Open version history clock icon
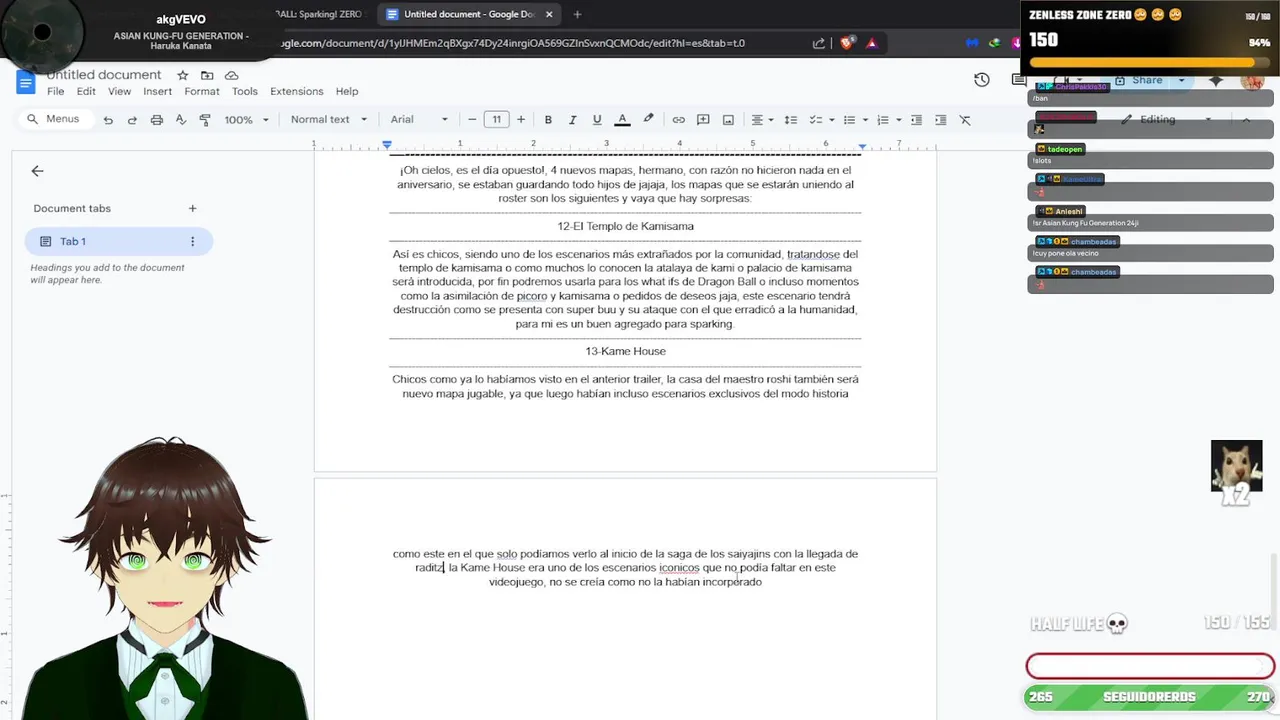 tap(982, 80)
